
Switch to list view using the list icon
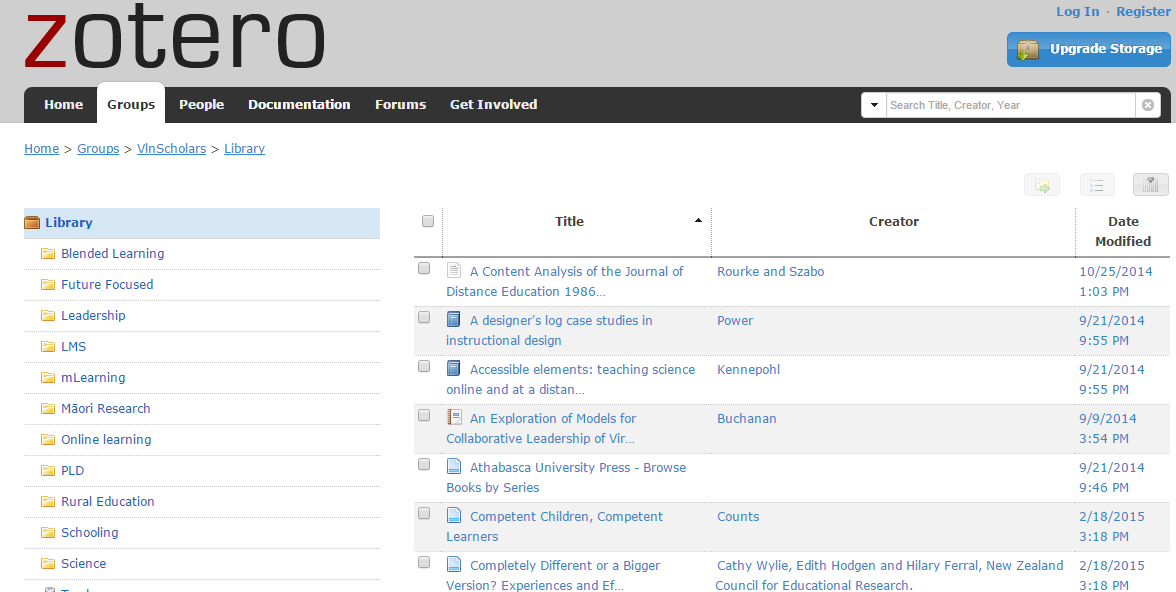tap(1097, 184)
